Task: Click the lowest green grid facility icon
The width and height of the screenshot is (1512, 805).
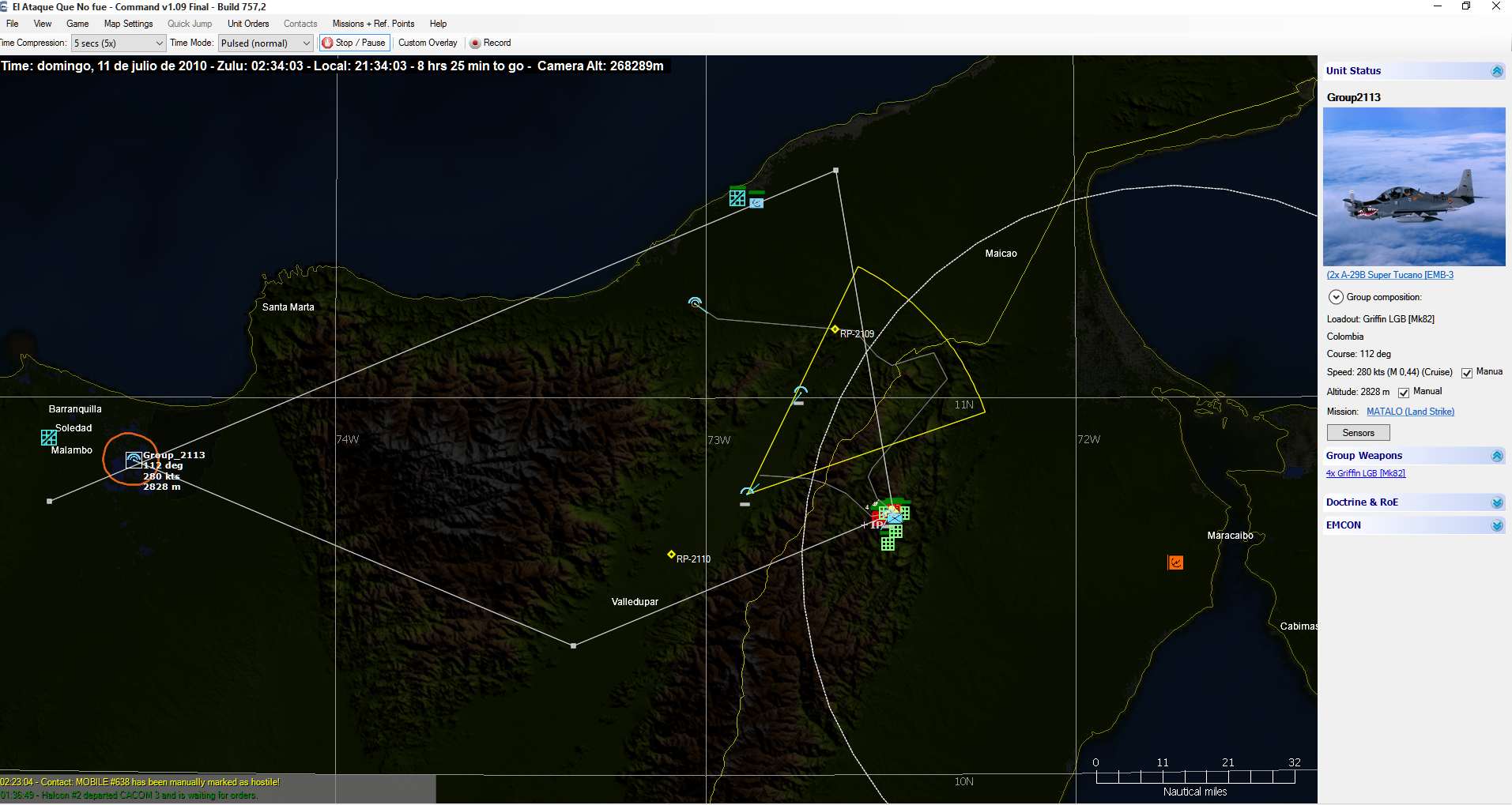Action: coord(888,544)
